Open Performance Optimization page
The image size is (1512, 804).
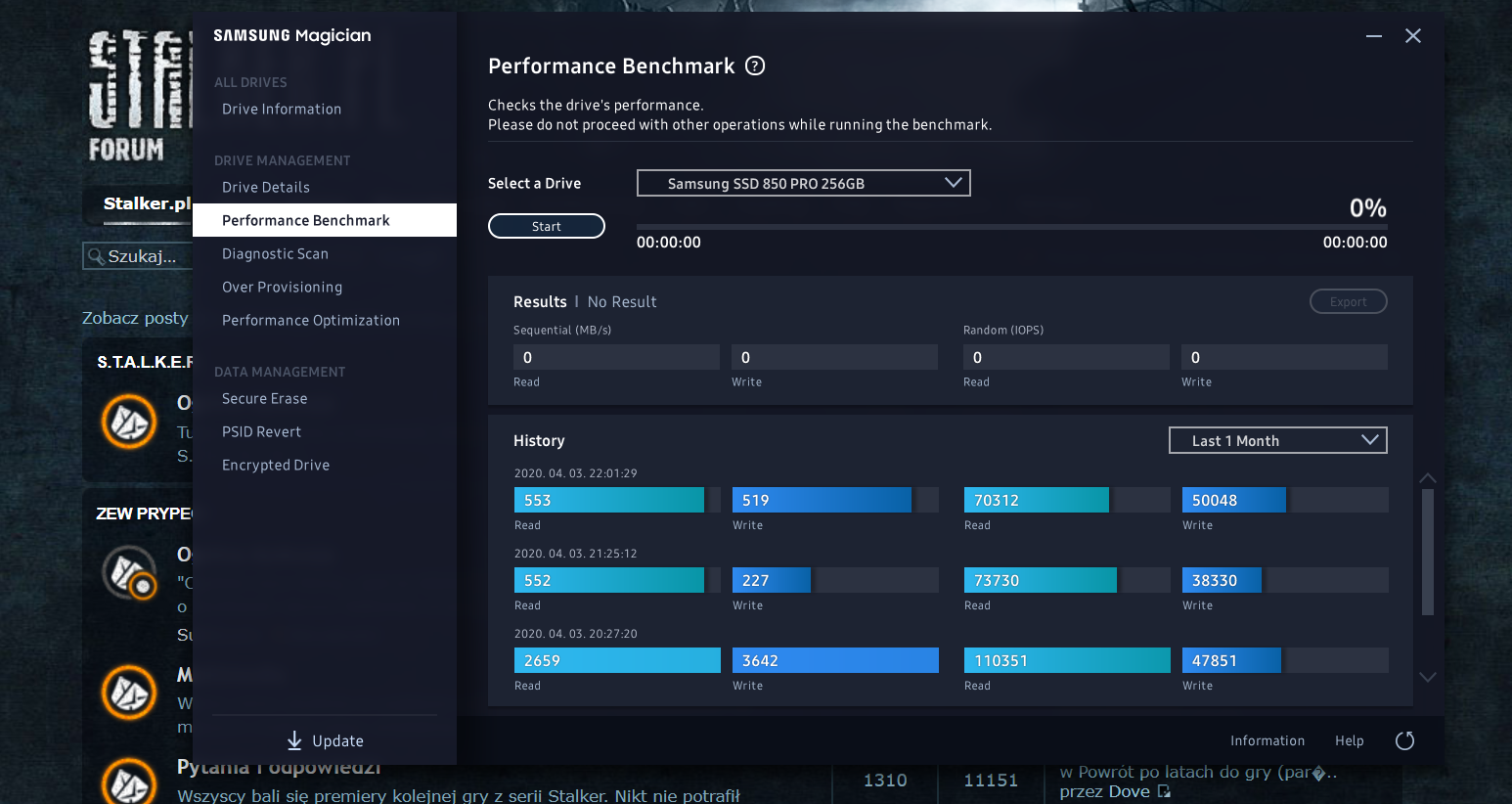tap(311, 320)
